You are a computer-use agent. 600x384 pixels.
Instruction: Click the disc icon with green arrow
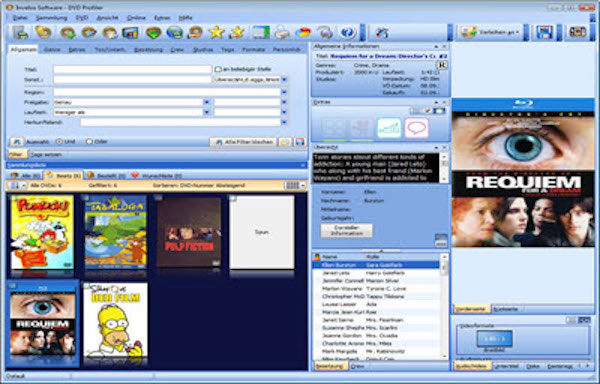coord(68,33)
